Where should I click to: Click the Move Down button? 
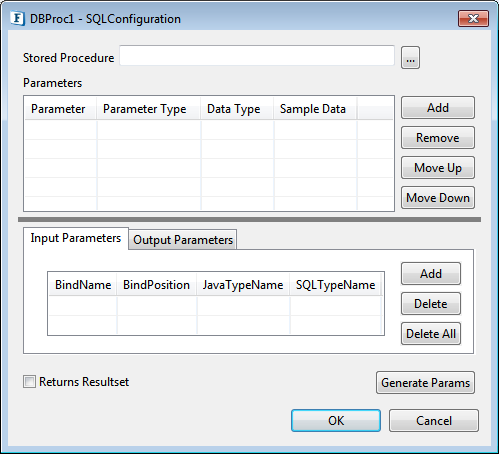pyautogui.click(x=438, y=198)
